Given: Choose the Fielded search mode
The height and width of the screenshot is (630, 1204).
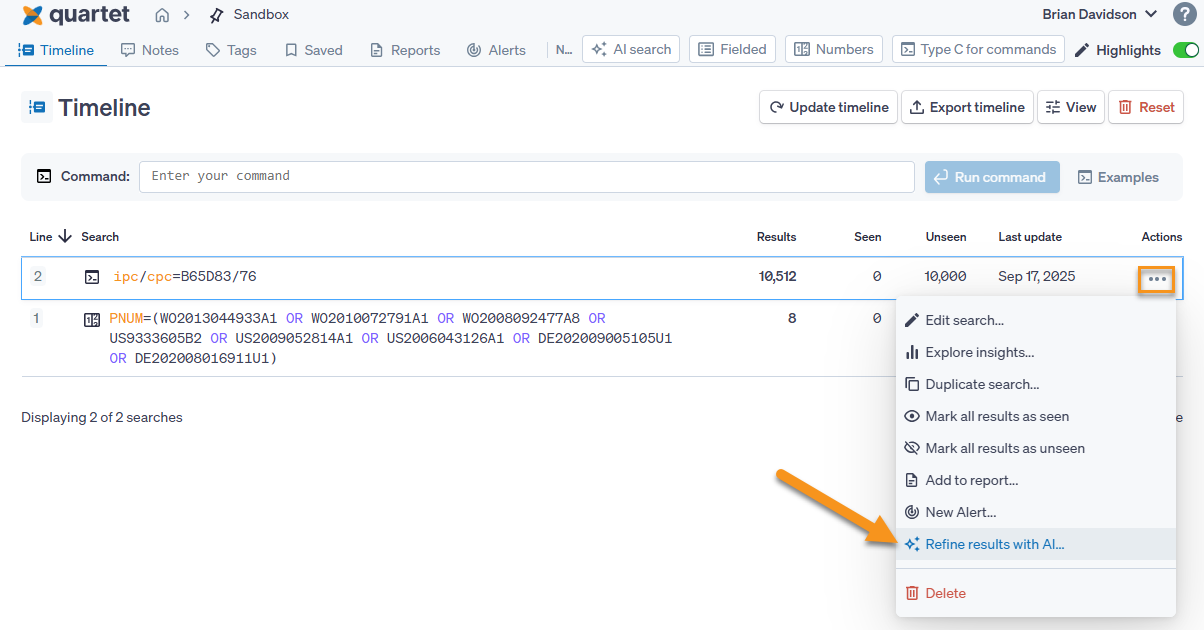Looking at the screenshot, I should 733,49.
